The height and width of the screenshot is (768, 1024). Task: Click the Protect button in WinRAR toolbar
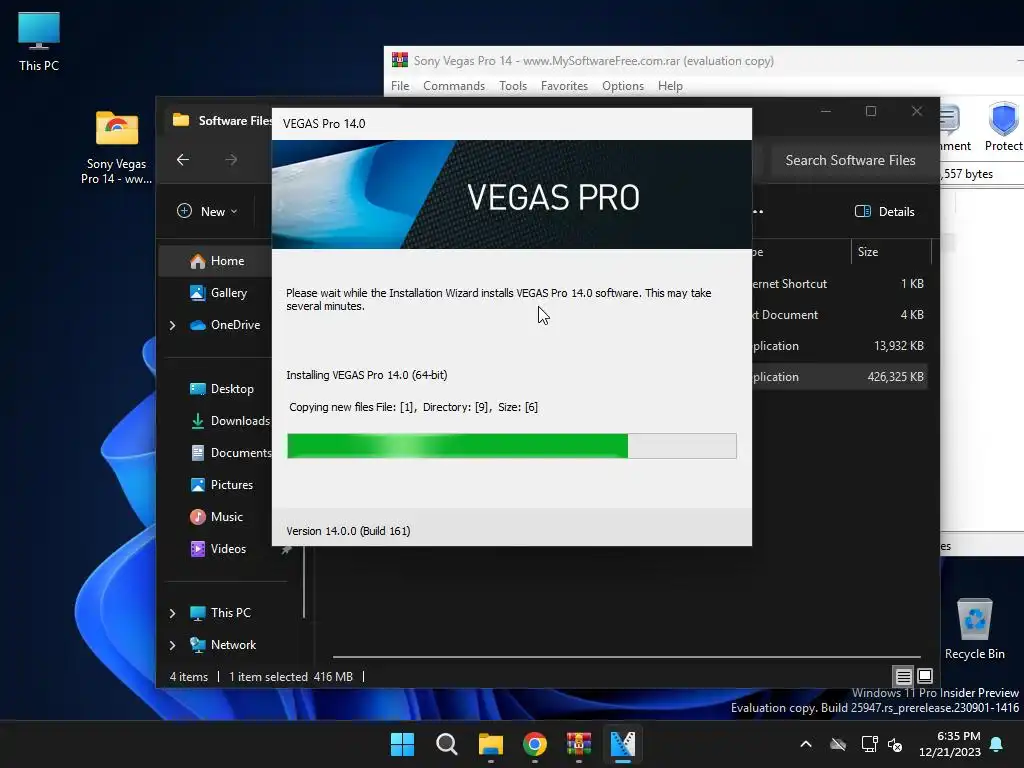coord(1003,127)
